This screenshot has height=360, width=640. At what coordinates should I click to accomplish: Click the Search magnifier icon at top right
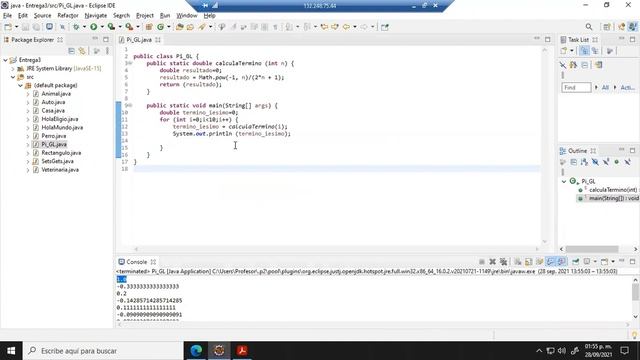[x=589, y=27]
